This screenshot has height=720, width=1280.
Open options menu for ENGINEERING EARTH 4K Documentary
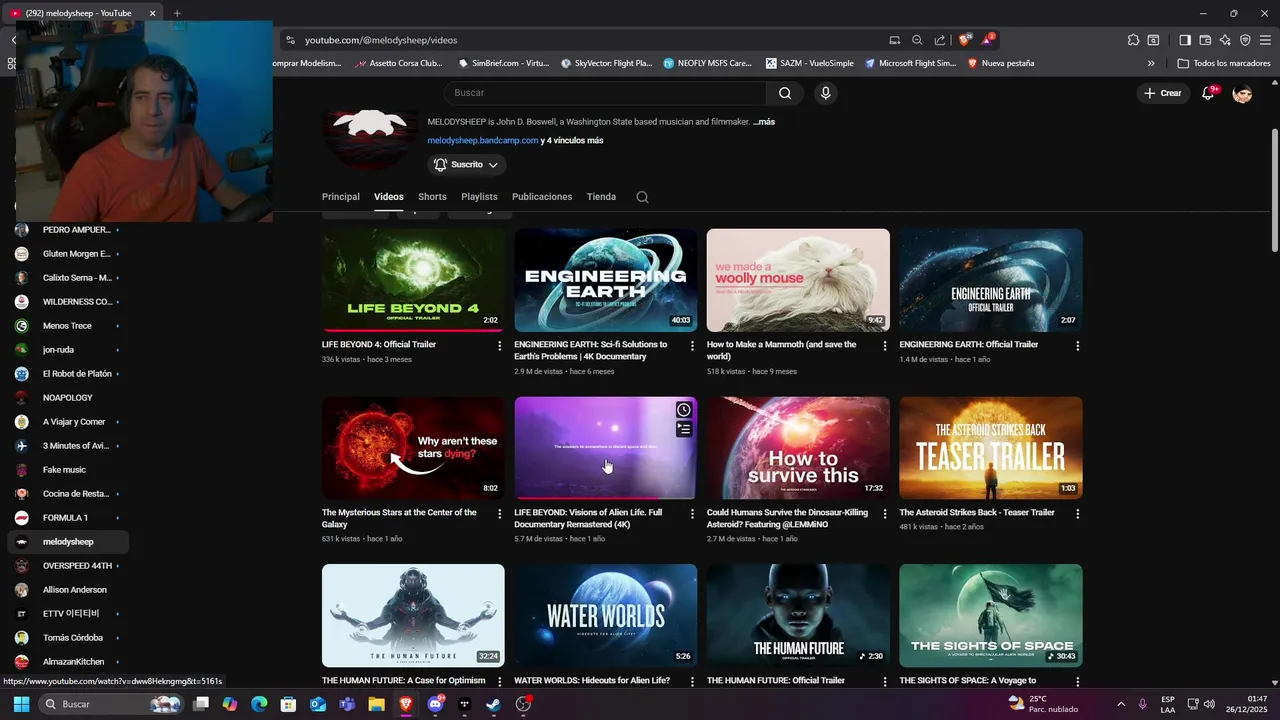click(692, 346)
